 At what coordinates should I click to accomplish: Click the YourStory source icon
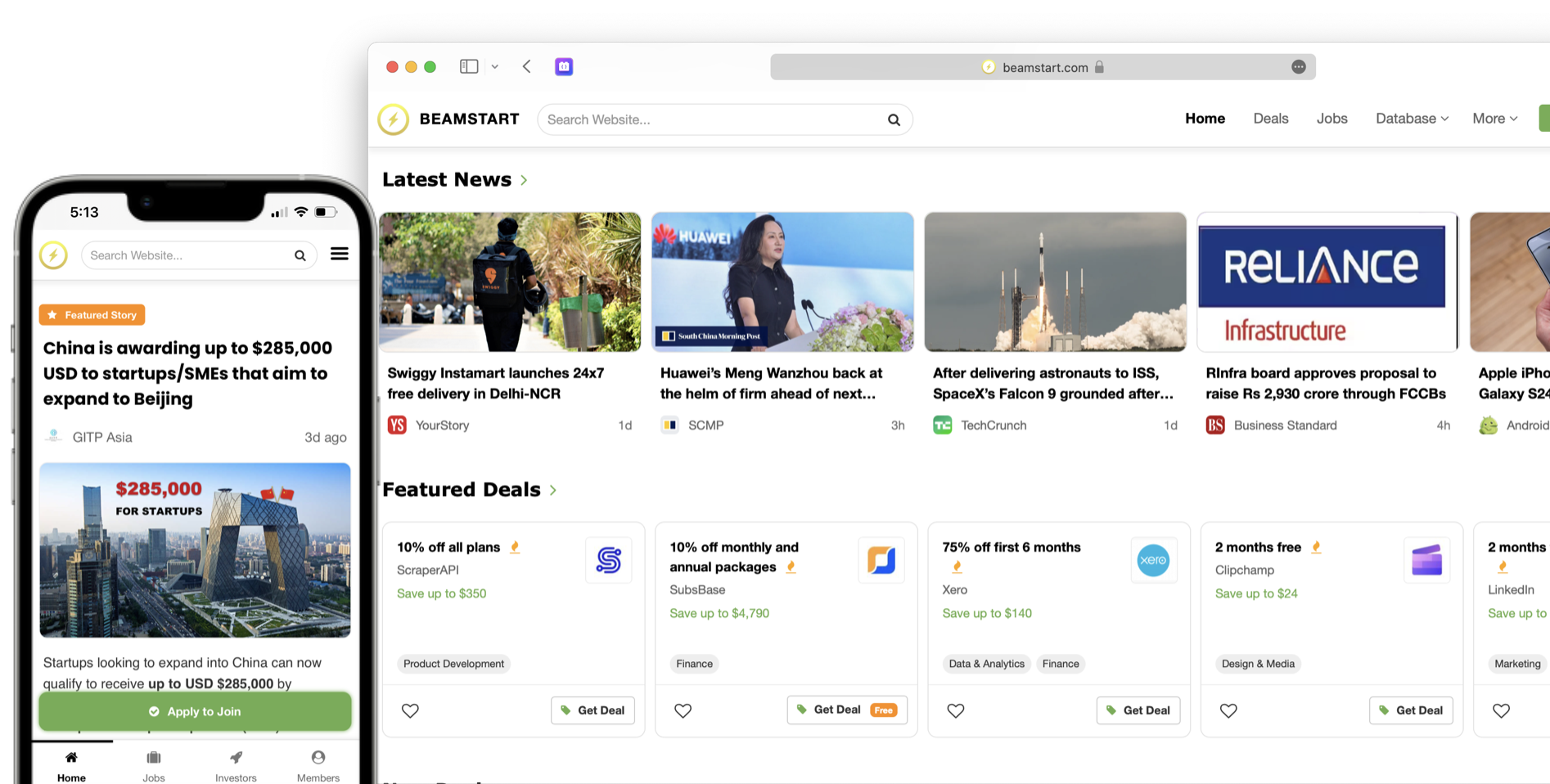tap(397, 425)
